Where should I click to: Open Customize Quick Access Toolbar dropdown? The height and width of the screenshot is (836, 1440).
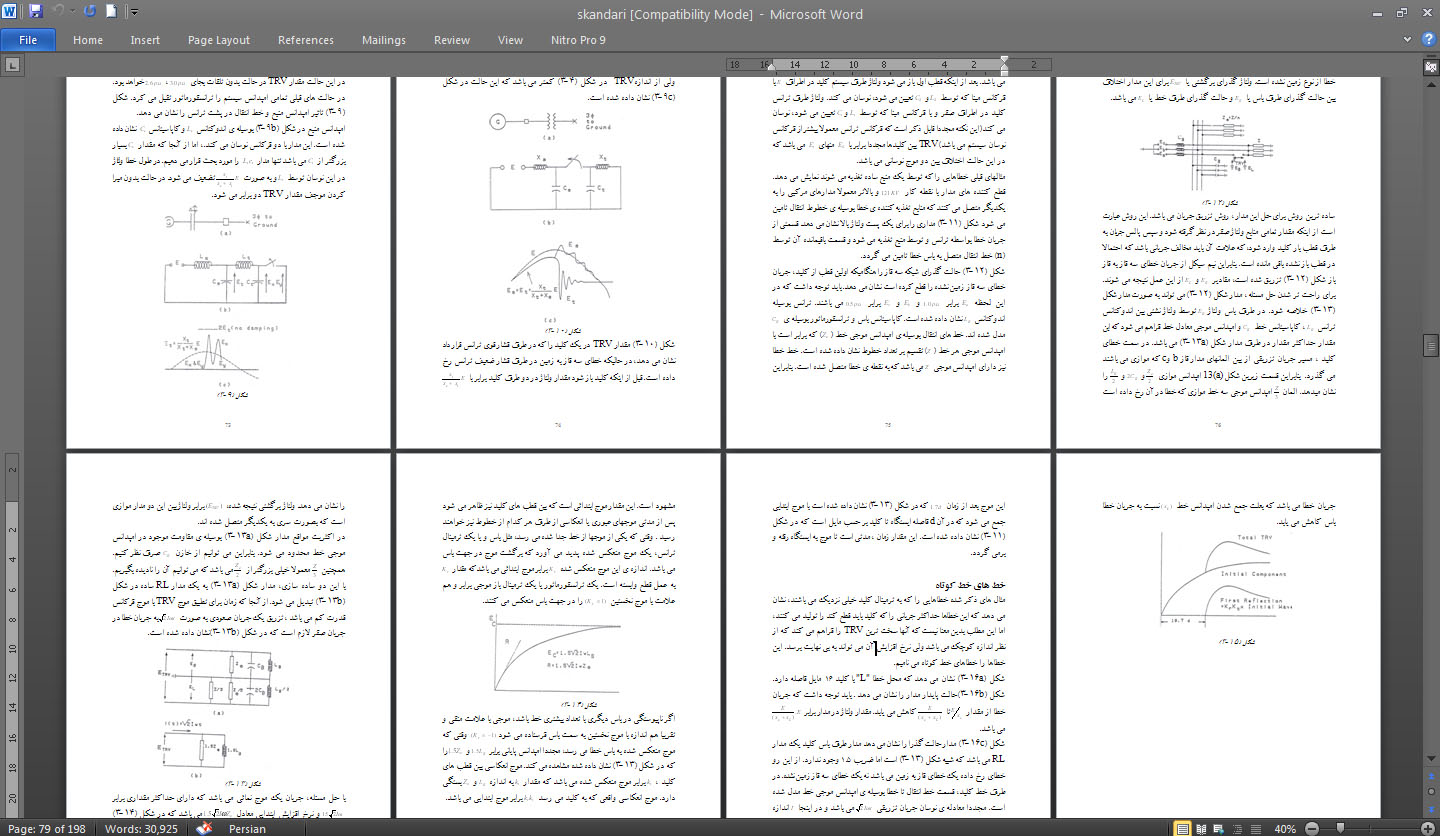(x=134, y=12)
